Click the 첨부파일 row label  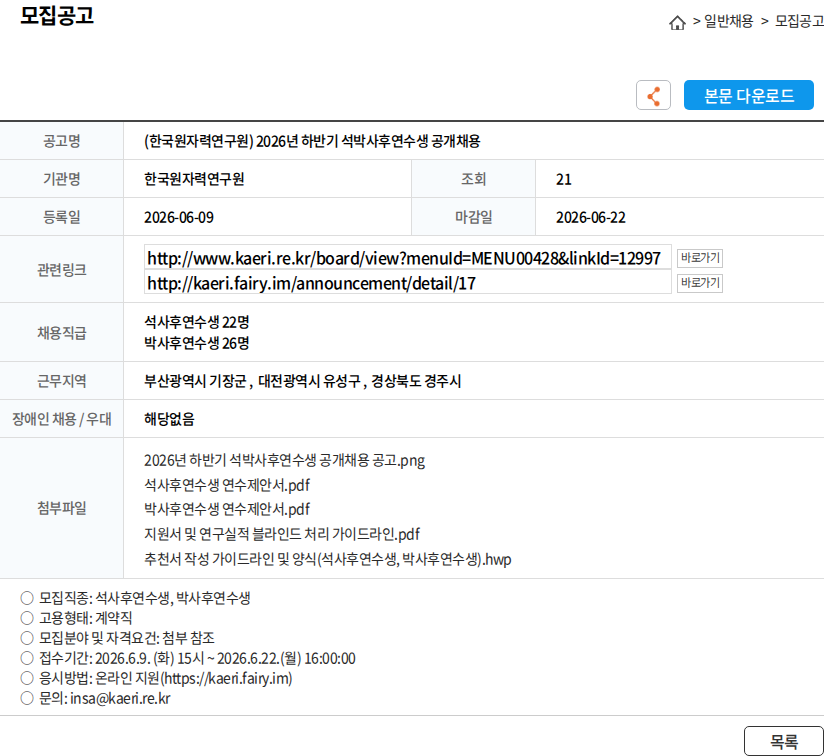tap(61, 508)
